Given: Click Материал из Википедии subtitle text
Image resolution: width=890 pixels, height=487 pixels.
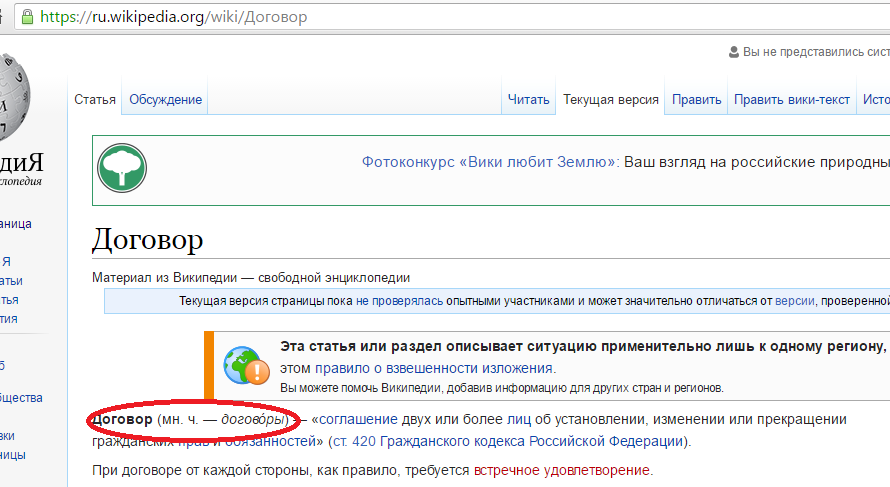Looking at the screenshot, I should point(251,278).
